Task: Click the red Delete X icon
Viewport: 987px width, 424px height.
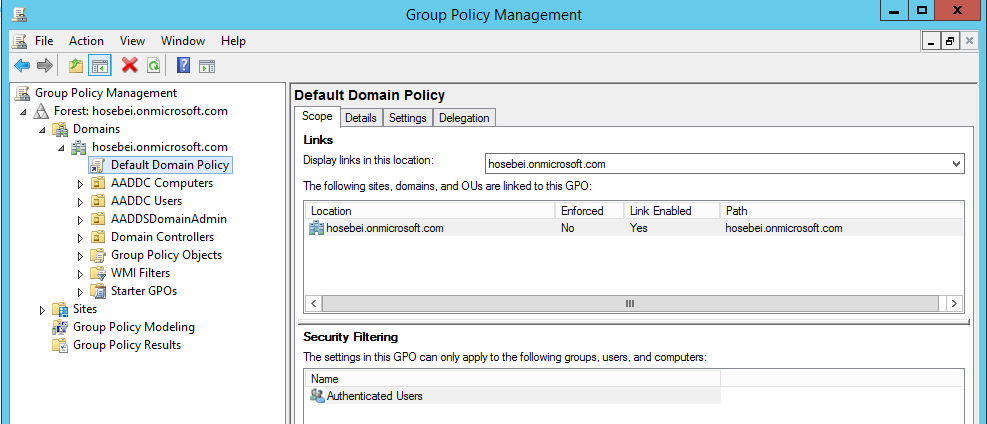Action: [130, 65]
